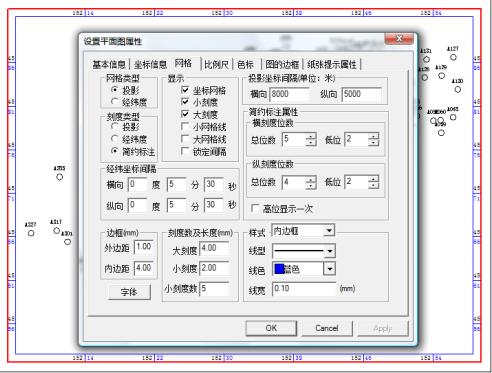Go to the 图的边框 tab
The width and height of the screenshot is (492, 373).
tap(282, 64)
